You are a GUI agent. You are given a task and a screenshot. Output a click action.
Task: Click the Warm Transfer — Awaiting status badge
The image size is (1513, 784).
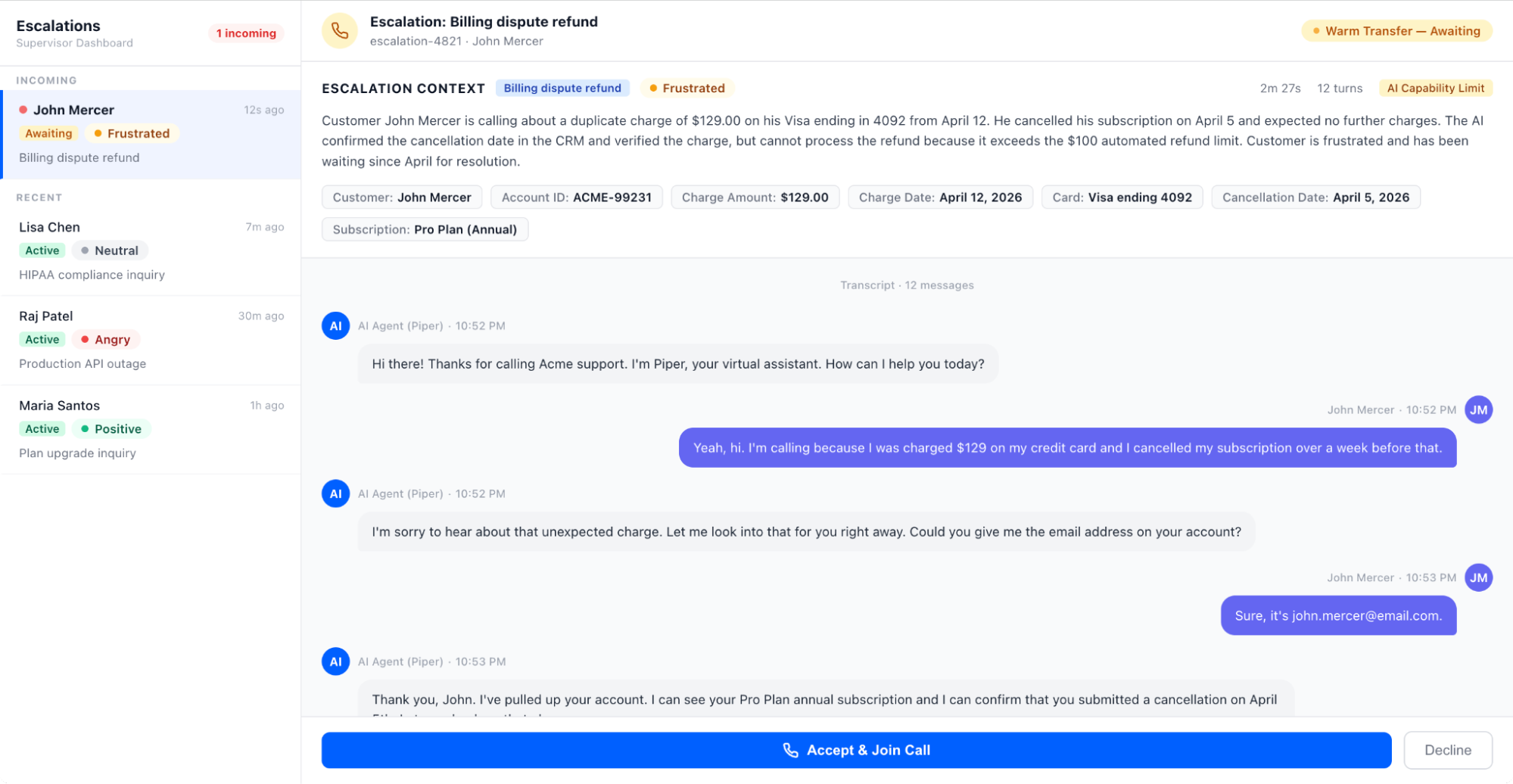point(1396,31)
